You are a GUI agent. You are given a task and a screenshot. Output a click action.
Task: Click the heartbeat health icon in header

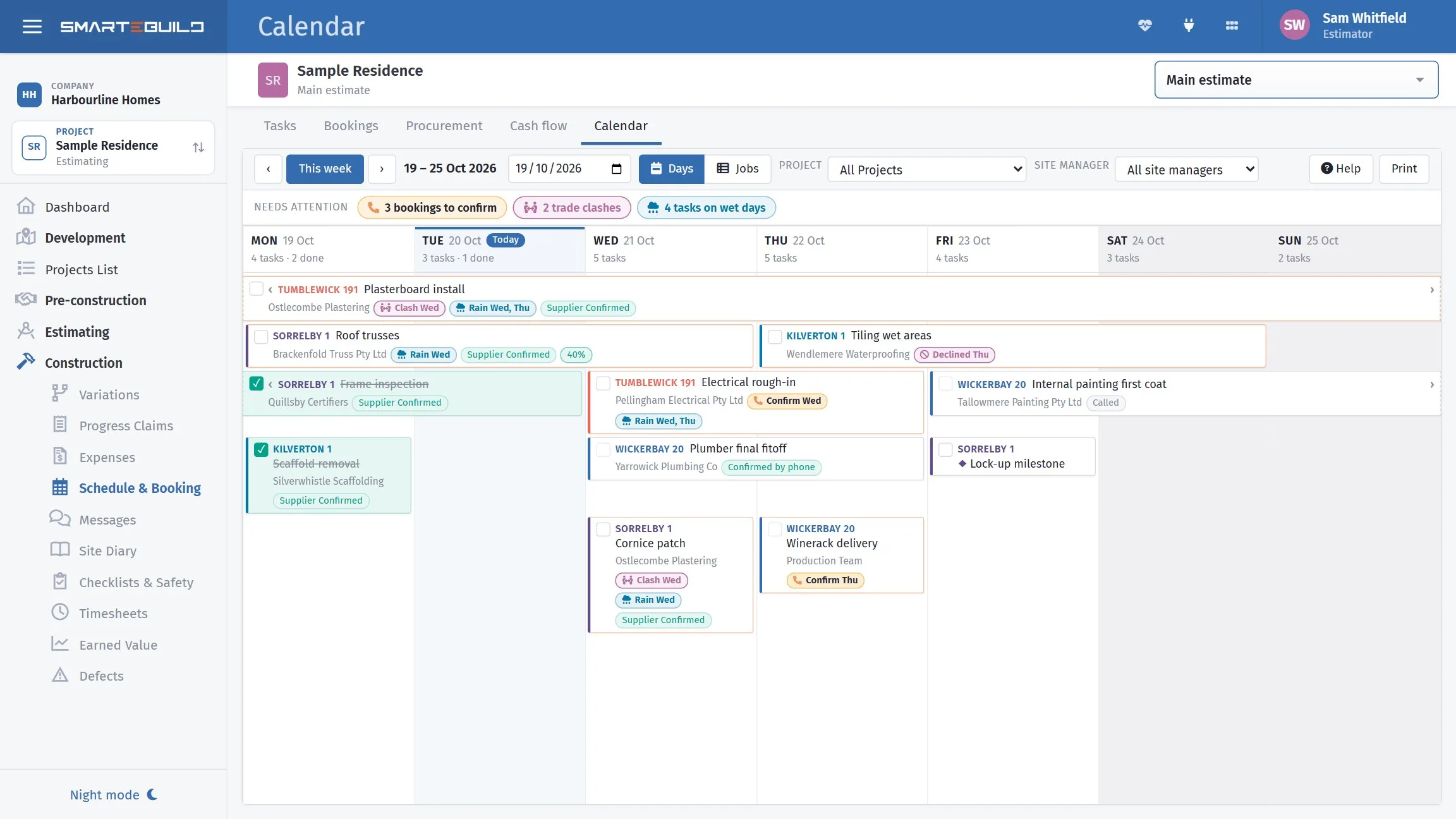pos(1144,26)
